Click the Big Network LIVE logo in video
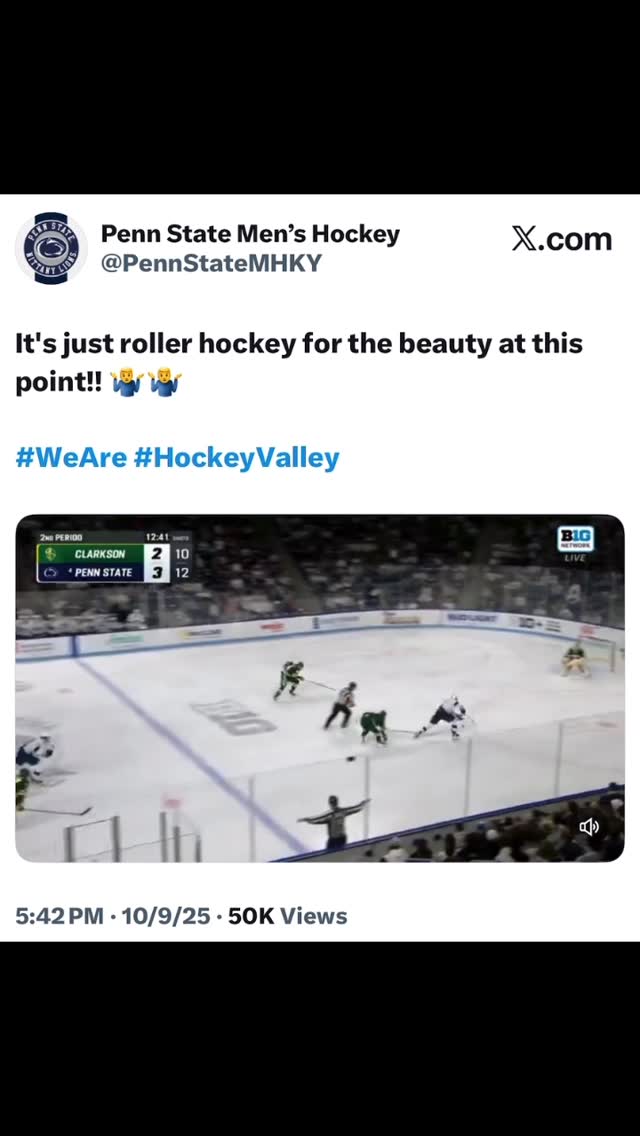Screen dimensions: 640x1136 point(575,543)
